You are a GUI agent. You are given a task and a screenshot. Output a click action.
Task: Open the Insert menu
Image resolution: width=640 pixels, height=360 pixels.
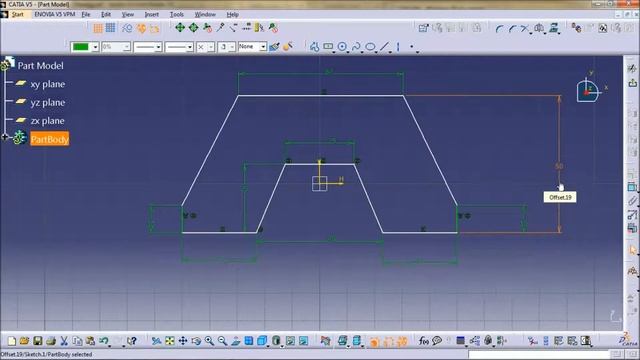[x=151, y=14]
